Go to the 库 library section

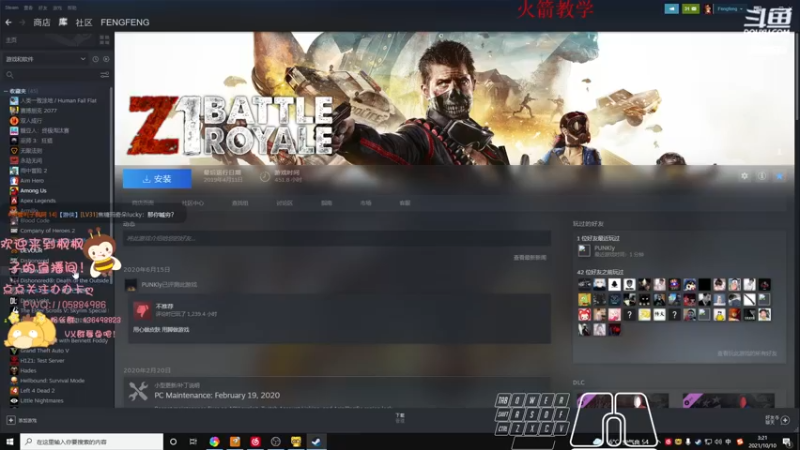coord(63,22)
